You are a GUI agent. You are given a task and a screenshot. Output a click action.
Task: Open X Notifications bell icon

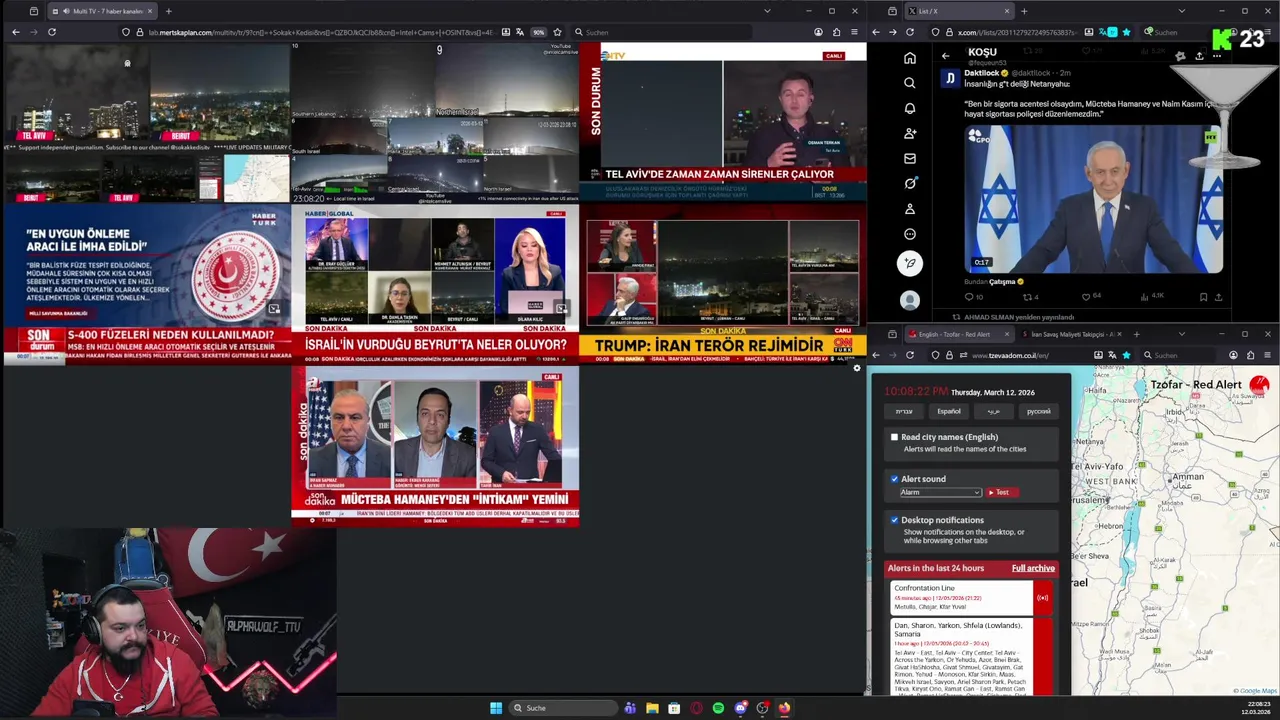(x=909, y=108)
